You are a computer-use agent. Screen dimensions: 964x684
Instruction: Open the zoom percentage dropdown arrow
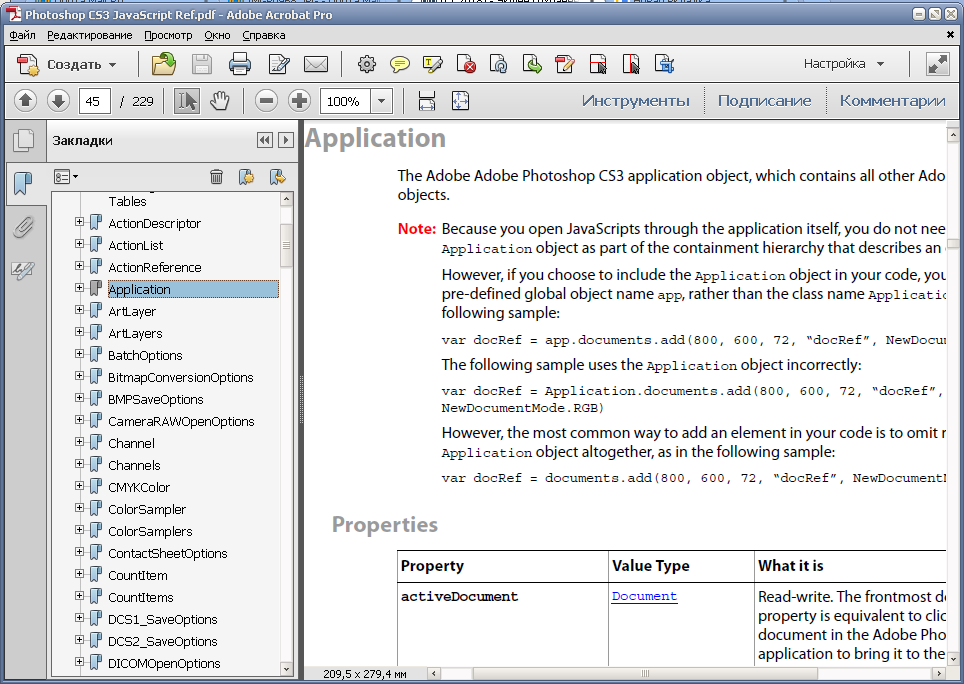click(381, 101)
